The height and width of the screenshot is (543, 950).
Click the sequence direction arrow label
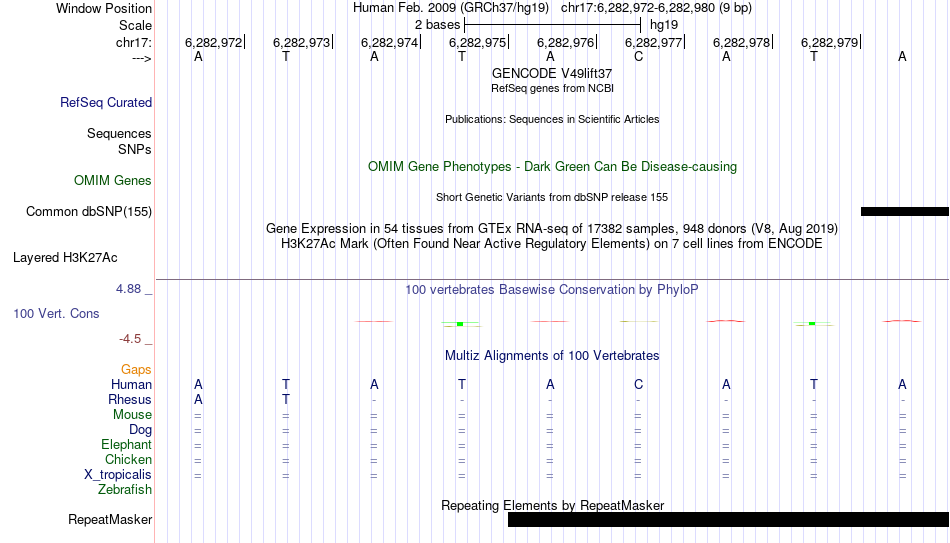142,58
